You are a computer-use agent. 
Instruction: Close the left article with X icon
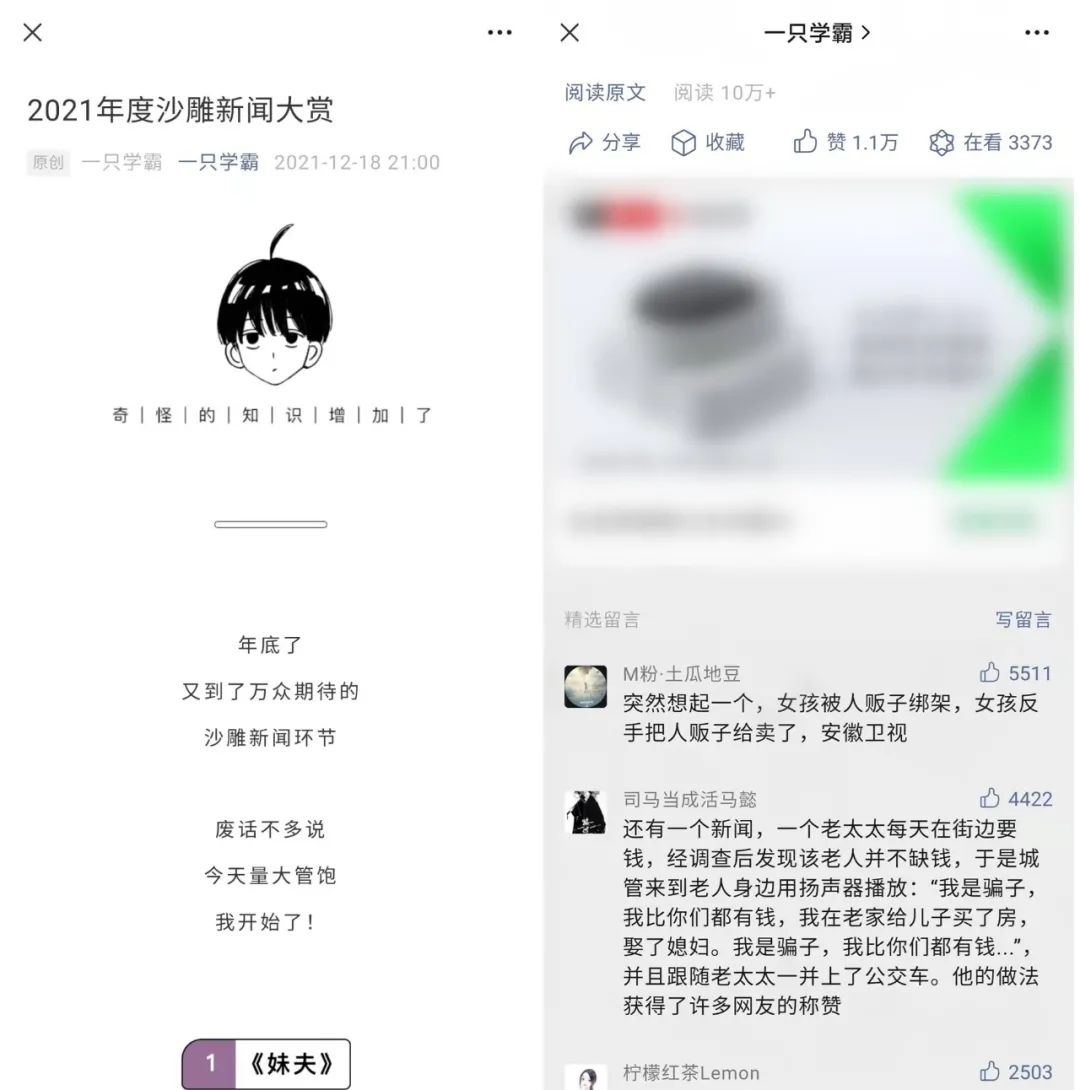coord(33,33)
